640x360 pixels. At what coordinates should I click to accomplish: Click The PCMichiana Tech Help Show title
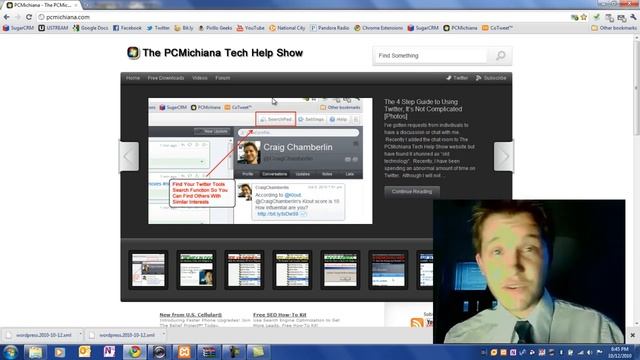(x=222, y=53)
